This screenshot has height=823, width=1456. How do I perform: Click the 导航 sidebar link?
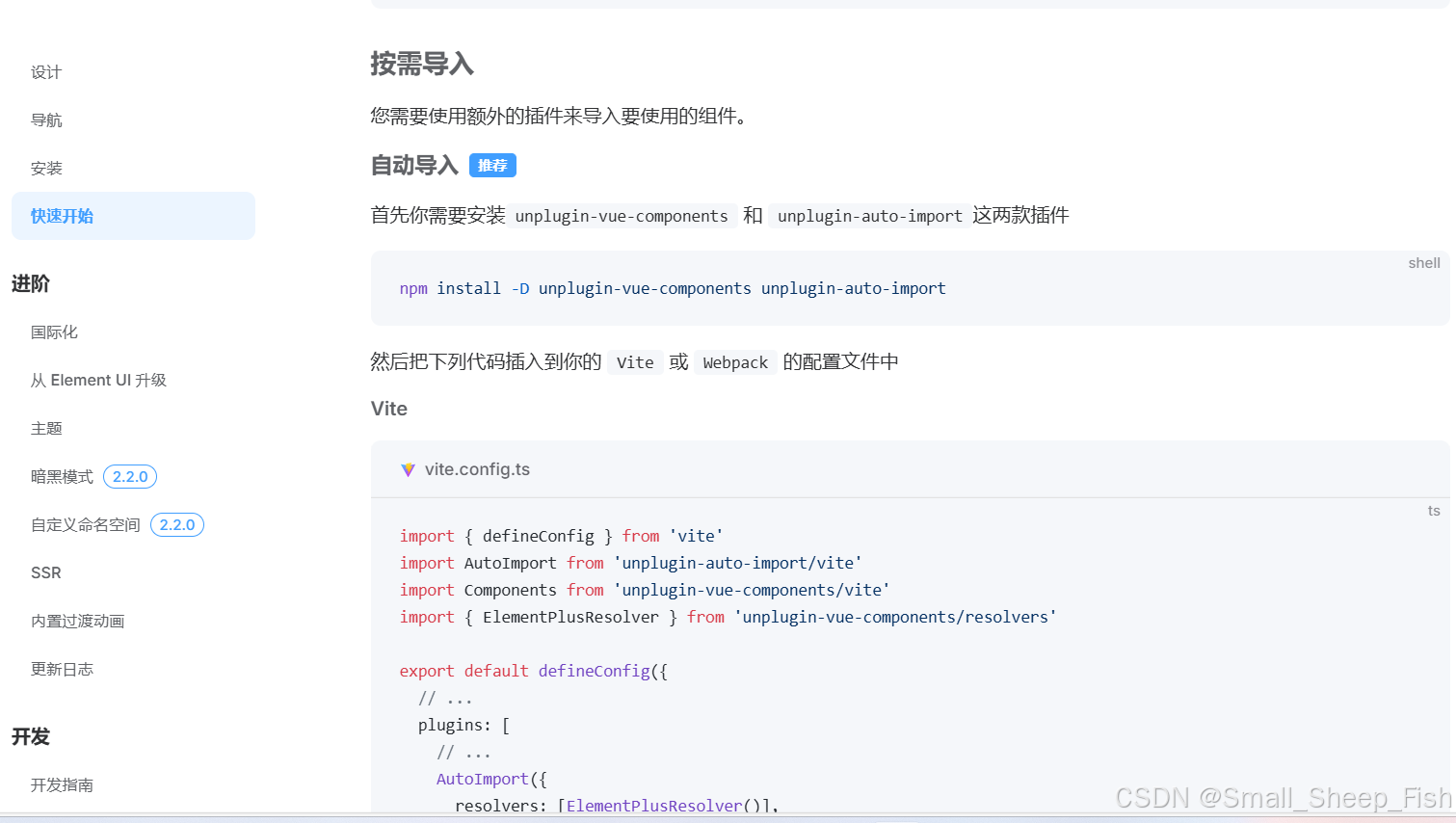46,119
